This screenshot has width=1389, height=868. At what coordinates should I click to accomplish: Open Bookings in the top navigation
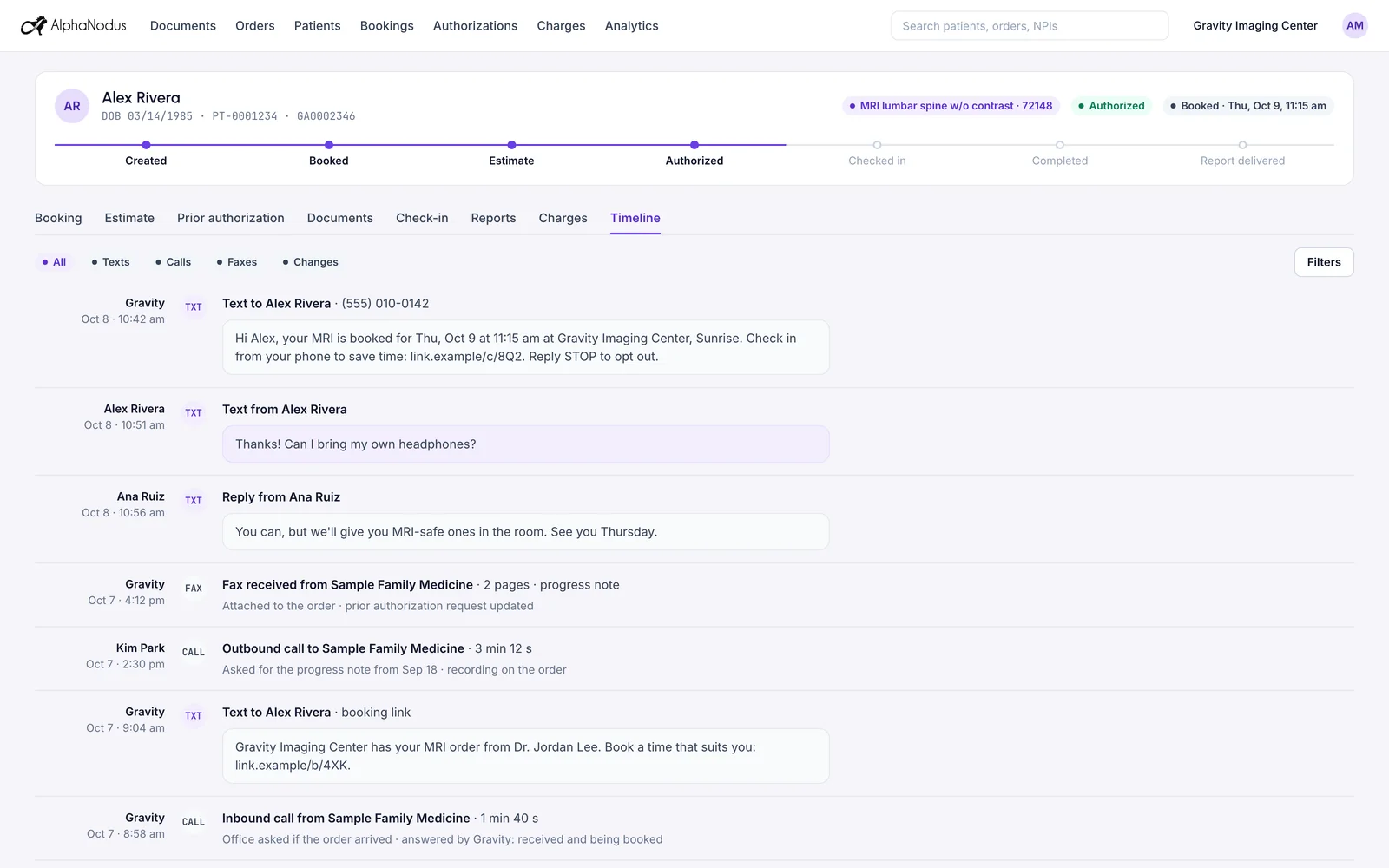click(387, 26)
